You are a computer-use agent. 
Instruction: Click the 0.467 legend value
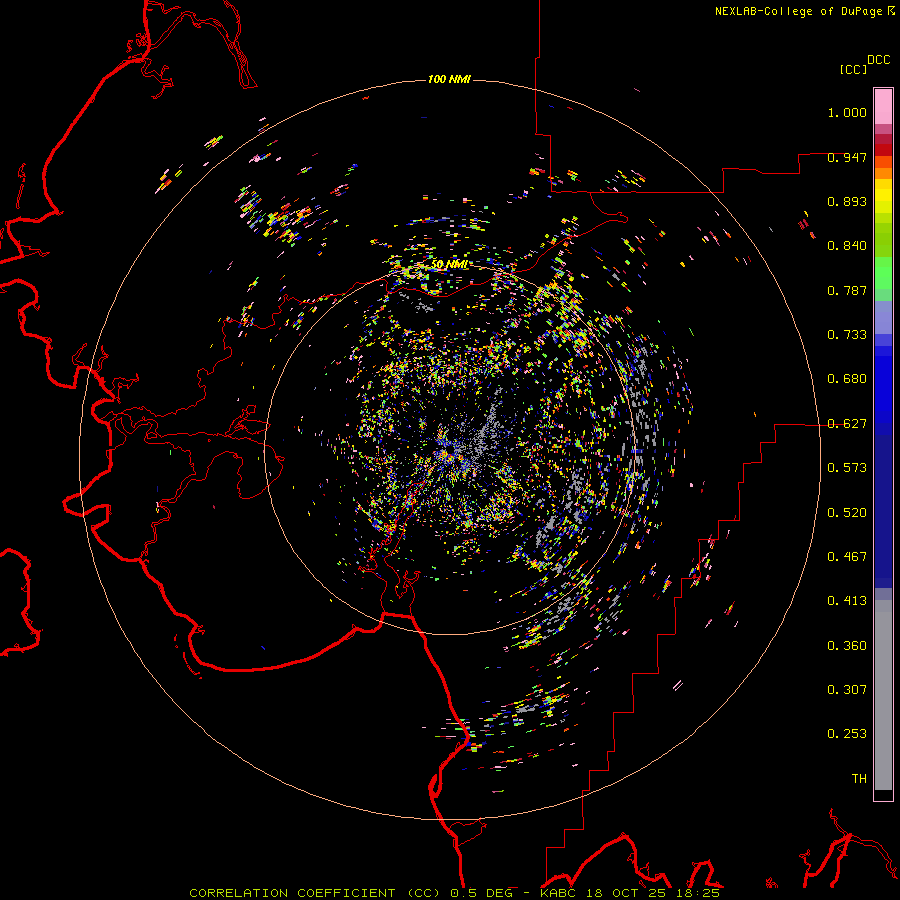(847, 557)
